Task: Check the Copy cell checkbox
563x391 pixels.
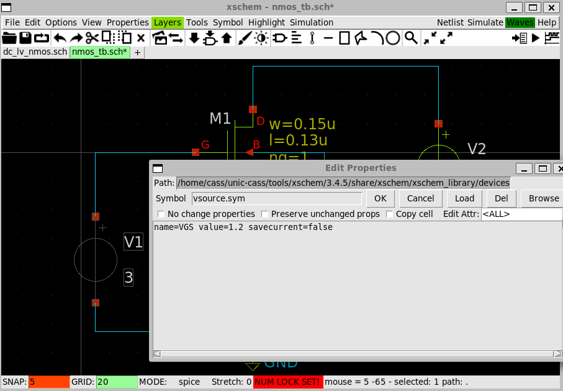Action: point(390,214)
